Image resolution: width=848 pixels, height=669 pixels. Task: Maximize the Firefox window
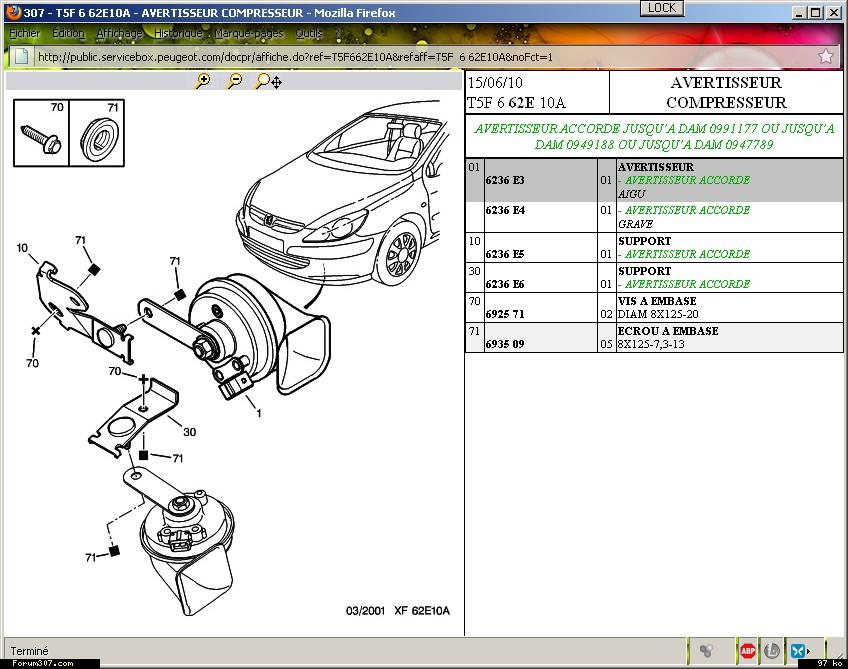pyautogui.click(x=816, y=12)
